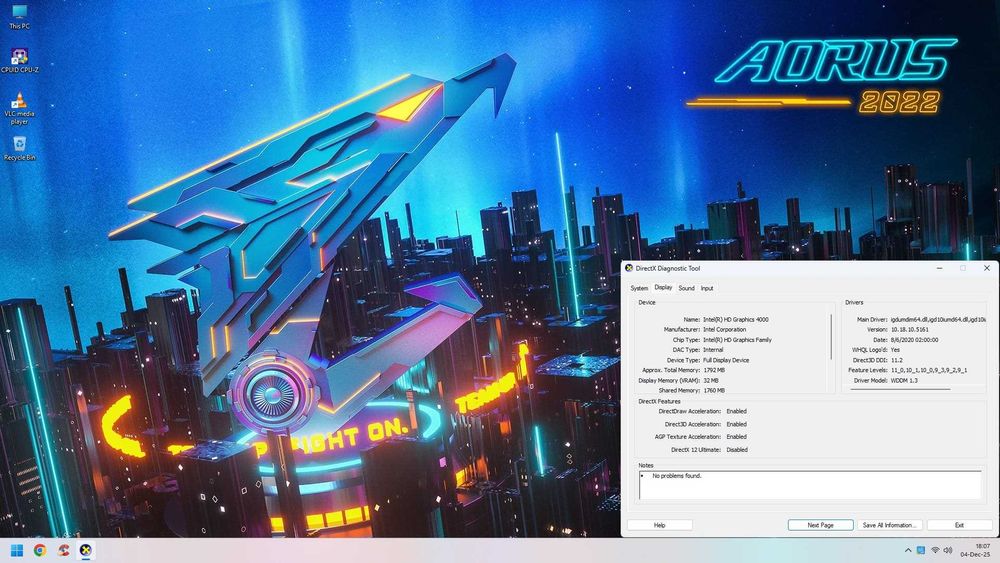1000x563 pixels.
Task: Select the CPUID CPU-Z desktop shortcut
Action: pyautogui.click(x=19, y=60)
